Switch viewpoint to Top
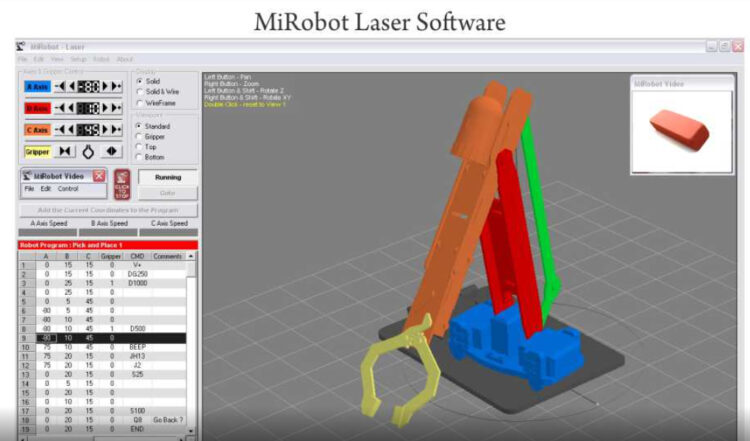 coord(139,146)
